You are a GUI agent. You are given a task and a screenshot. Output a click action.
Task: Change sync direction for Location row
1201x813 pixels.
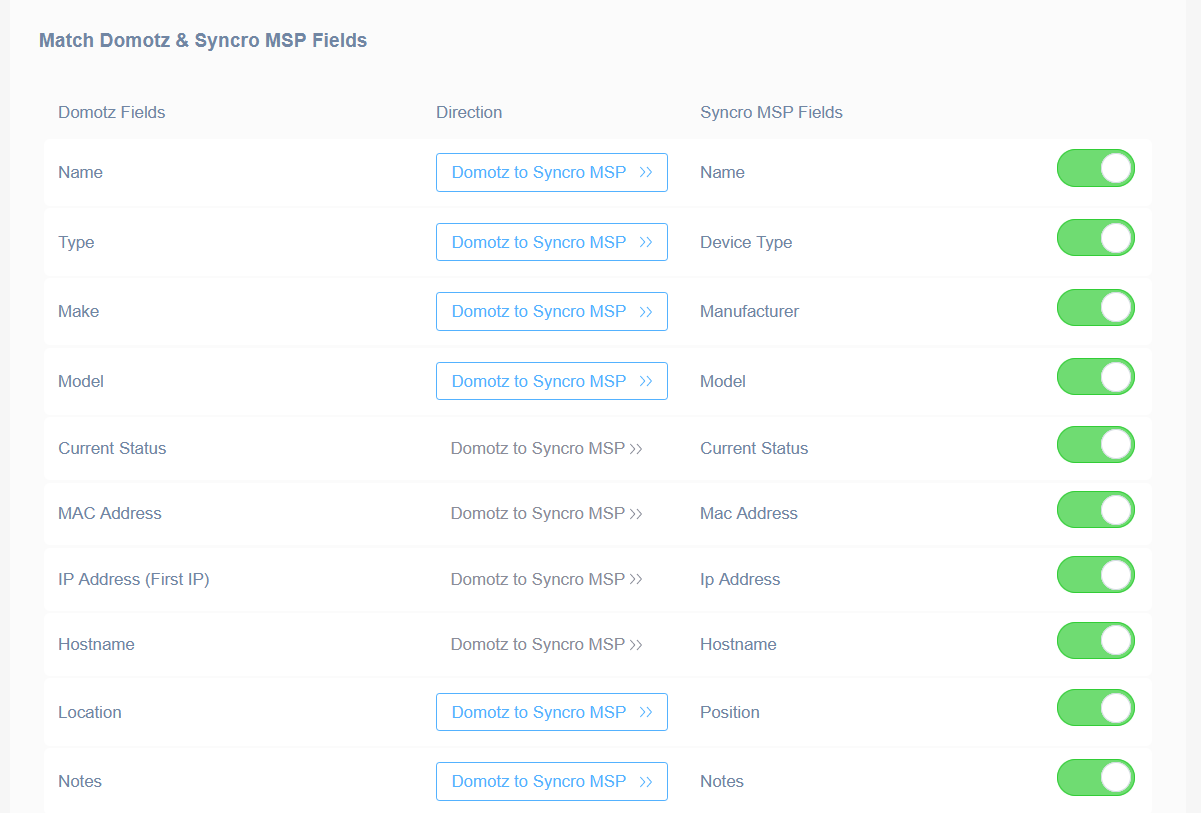552,712
